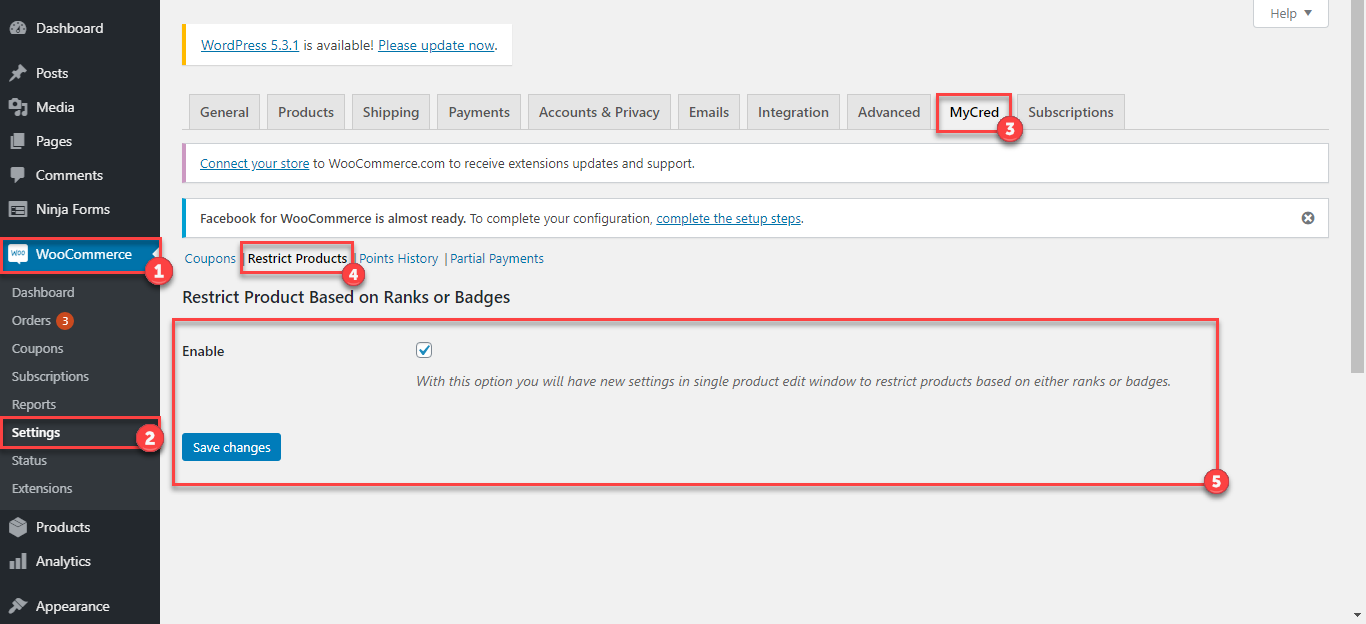
Task: Click the Pages document icon
Action: pyautogui.click(x=18, y=141)
